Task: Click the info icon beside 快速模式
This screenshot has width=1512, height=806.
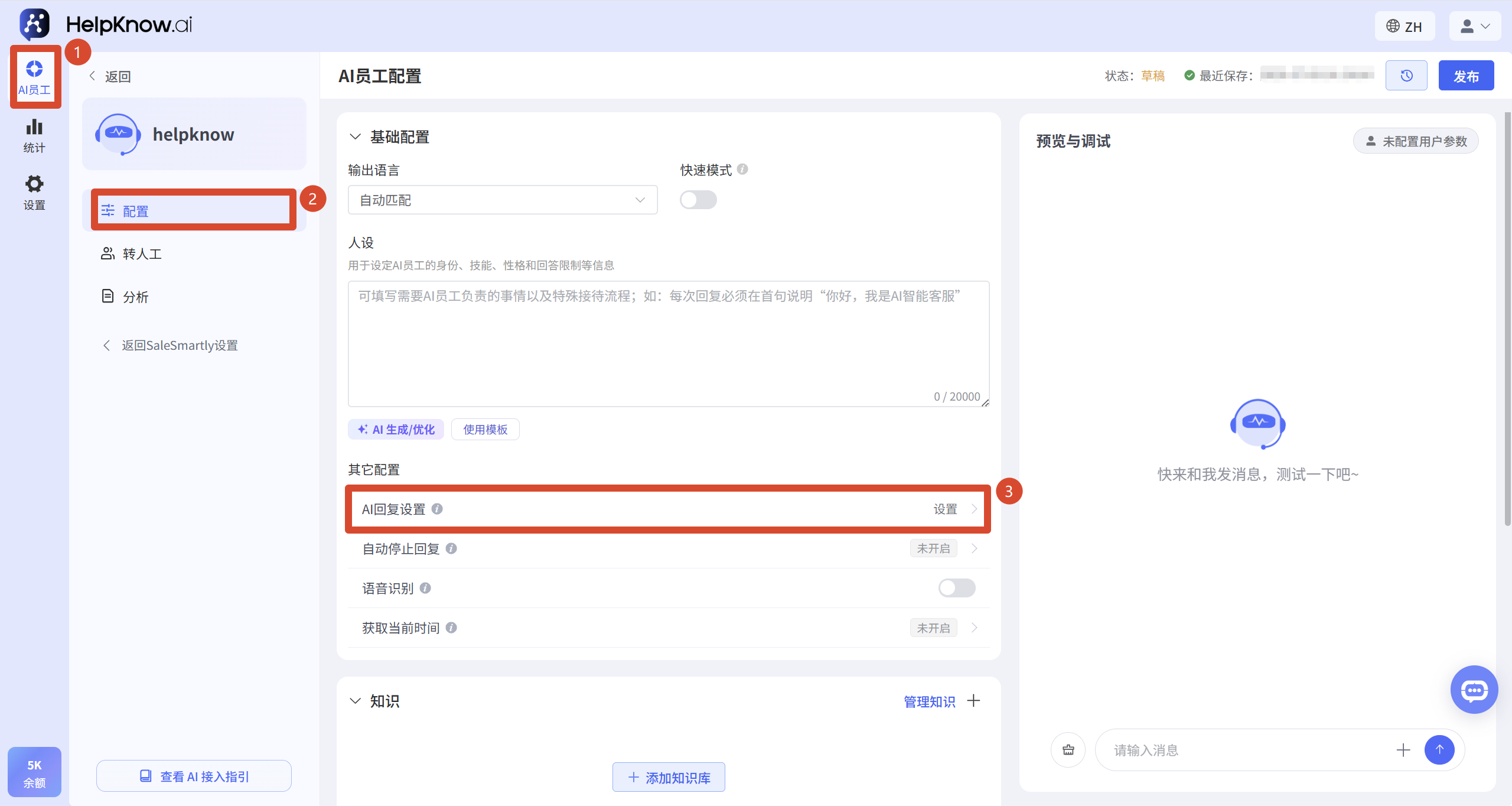Action: pos(743,170)
